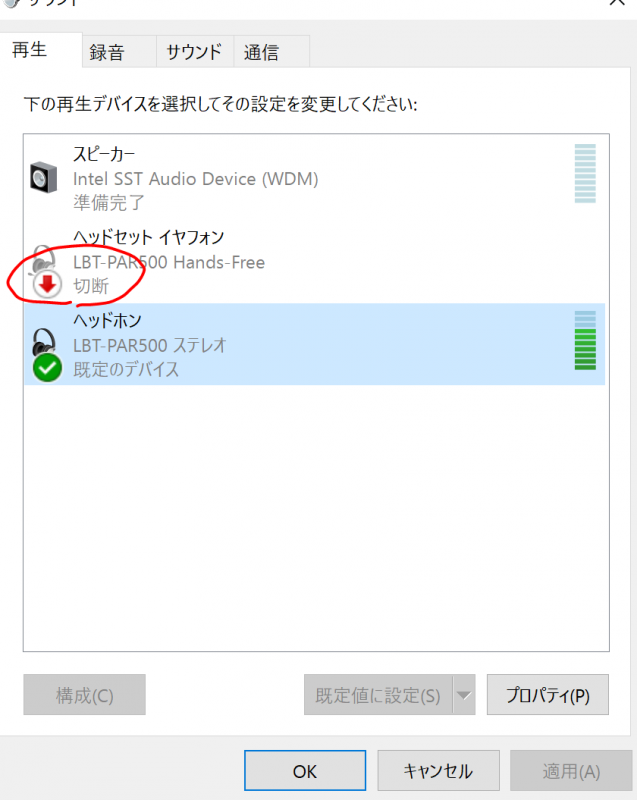
Task: Select the LBT-PAR500 Hands-Free entry
Action: (315, 261)
